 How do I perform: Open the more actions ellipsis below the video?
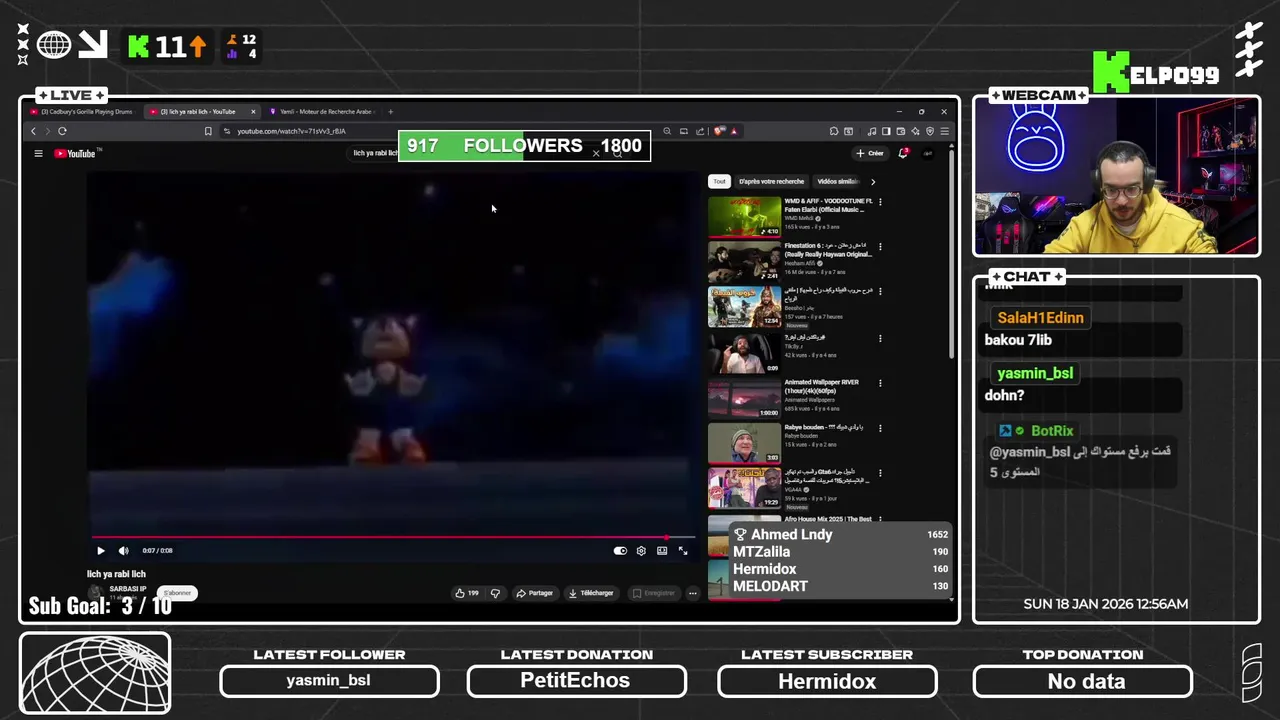point(692,593)
